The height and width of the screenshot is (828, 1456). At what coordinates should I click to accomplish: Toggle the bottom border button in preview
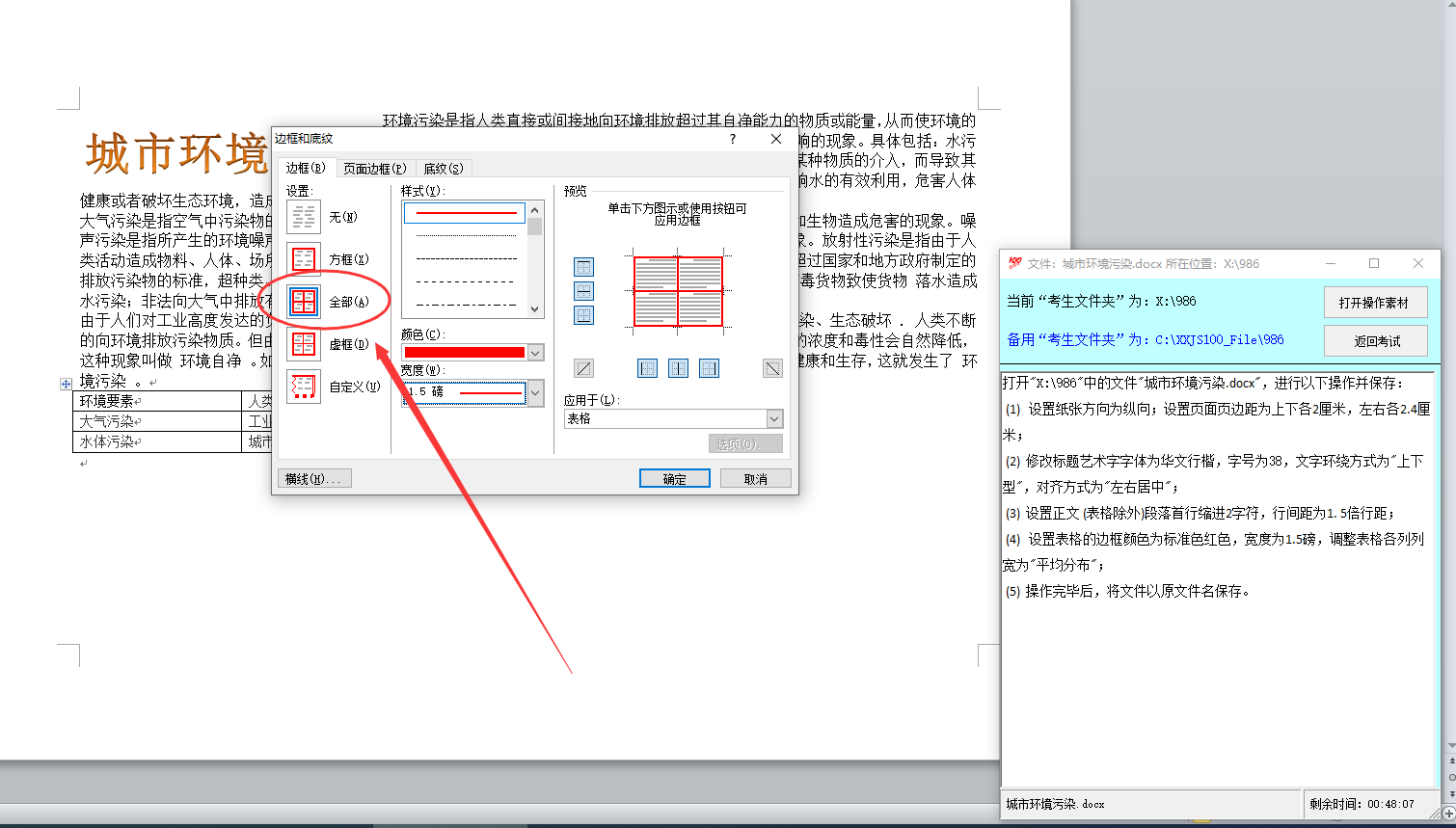pyautogui.click(x=583, y=315)
